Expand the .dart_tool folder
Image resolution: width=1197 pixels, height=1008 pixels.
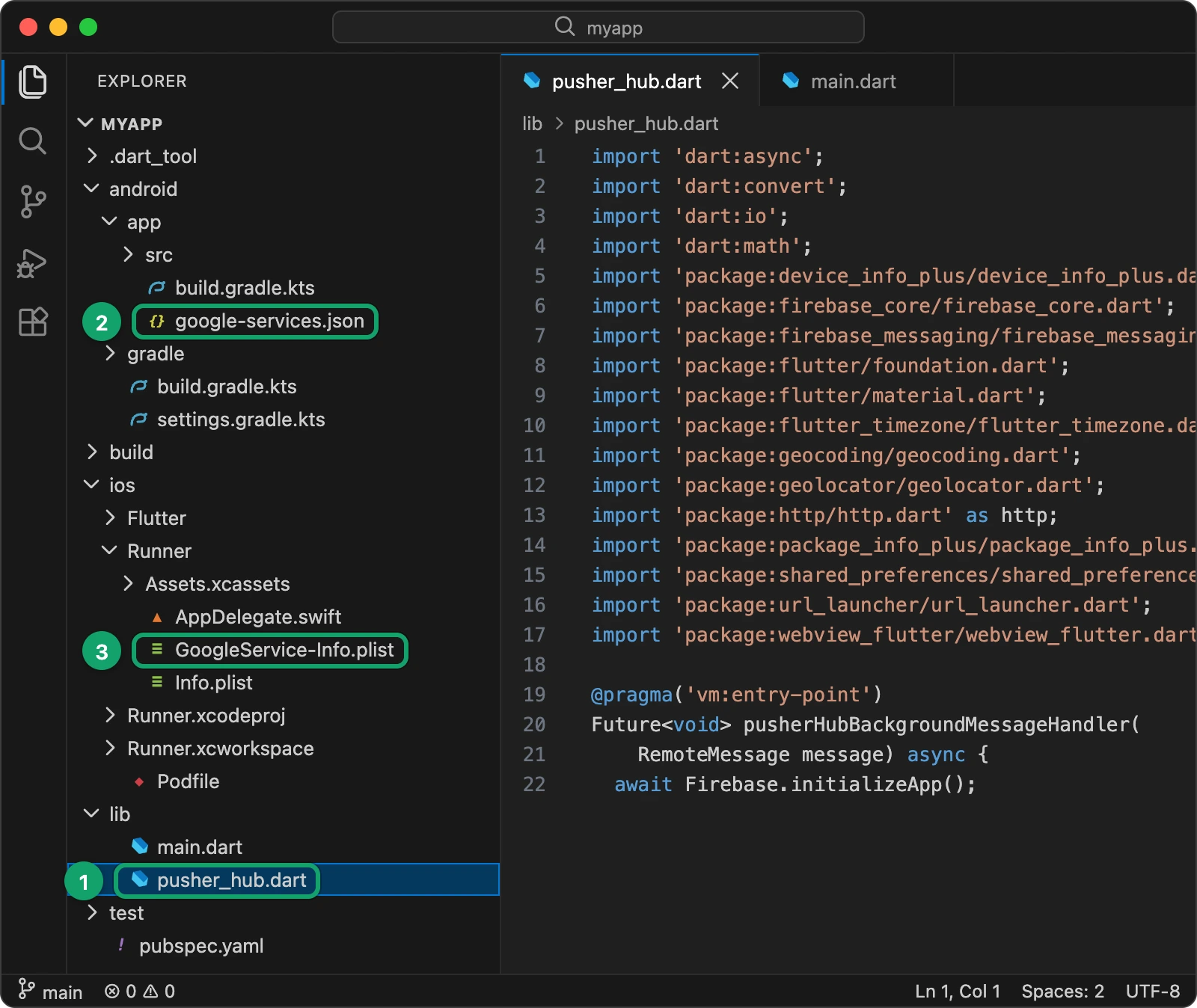[x=92, y=156]
